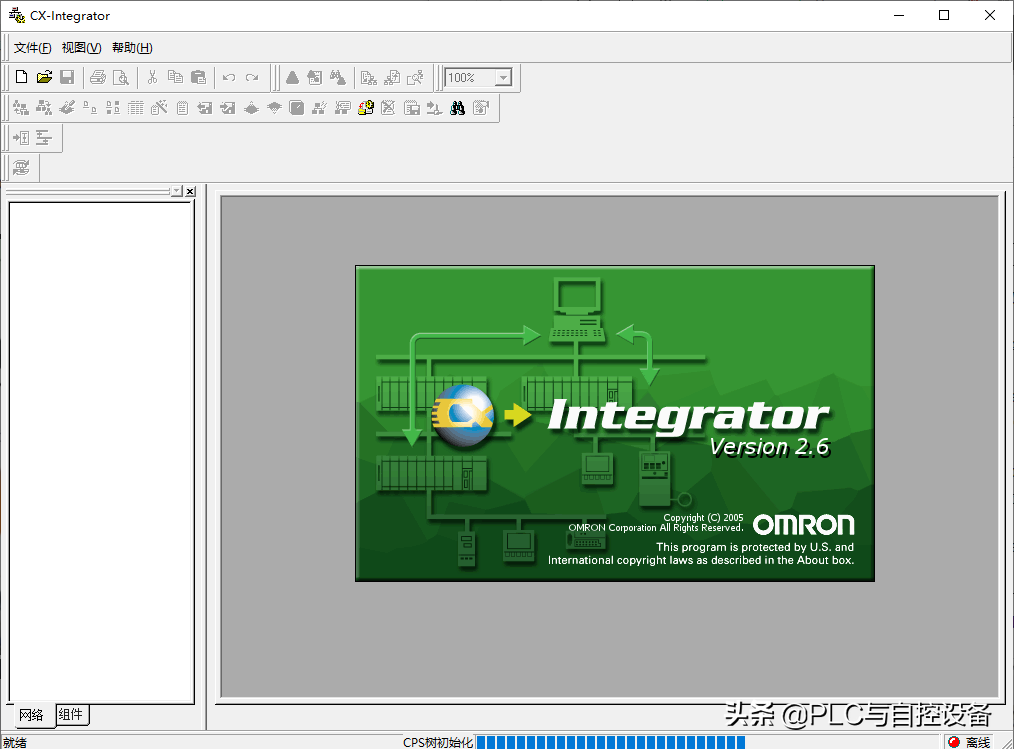Viewport: 1014px width, 749px height.
Task: Open the 文件(F) menu
Action: [32, 48]
